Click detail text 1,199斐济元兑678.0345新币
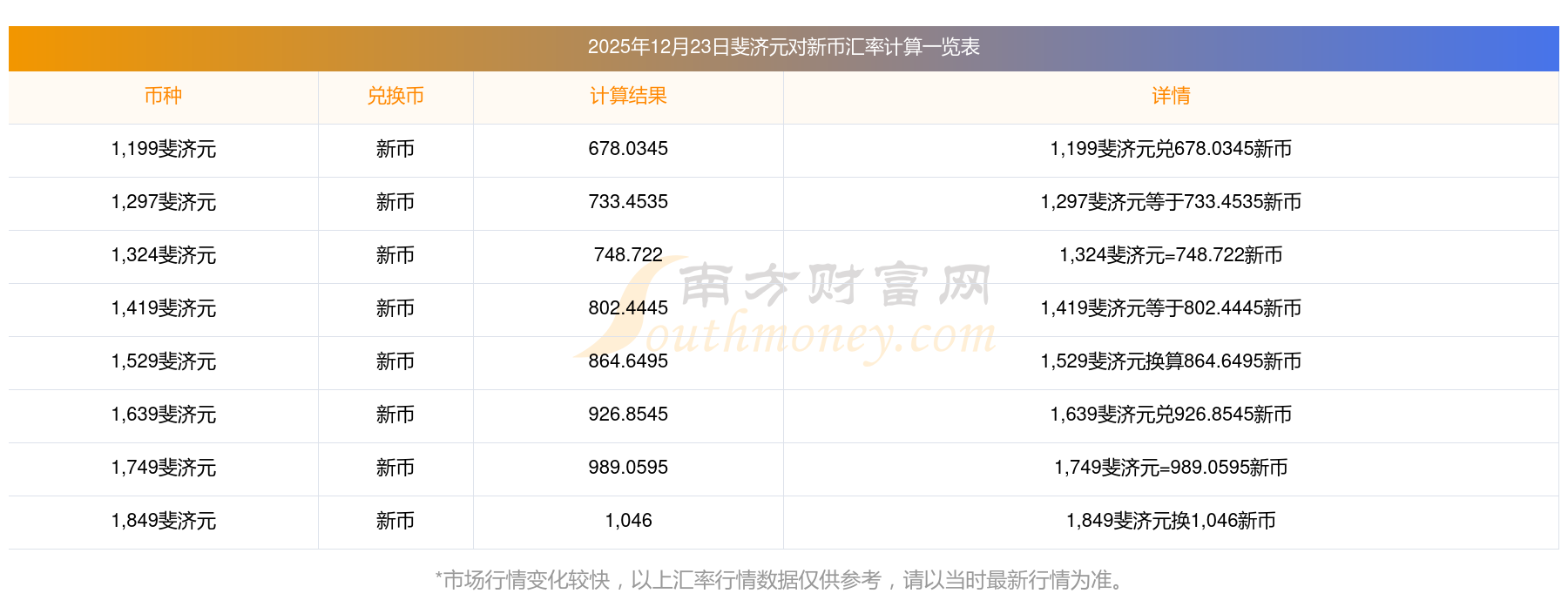1568x607 pixels. click(1171, 149)
